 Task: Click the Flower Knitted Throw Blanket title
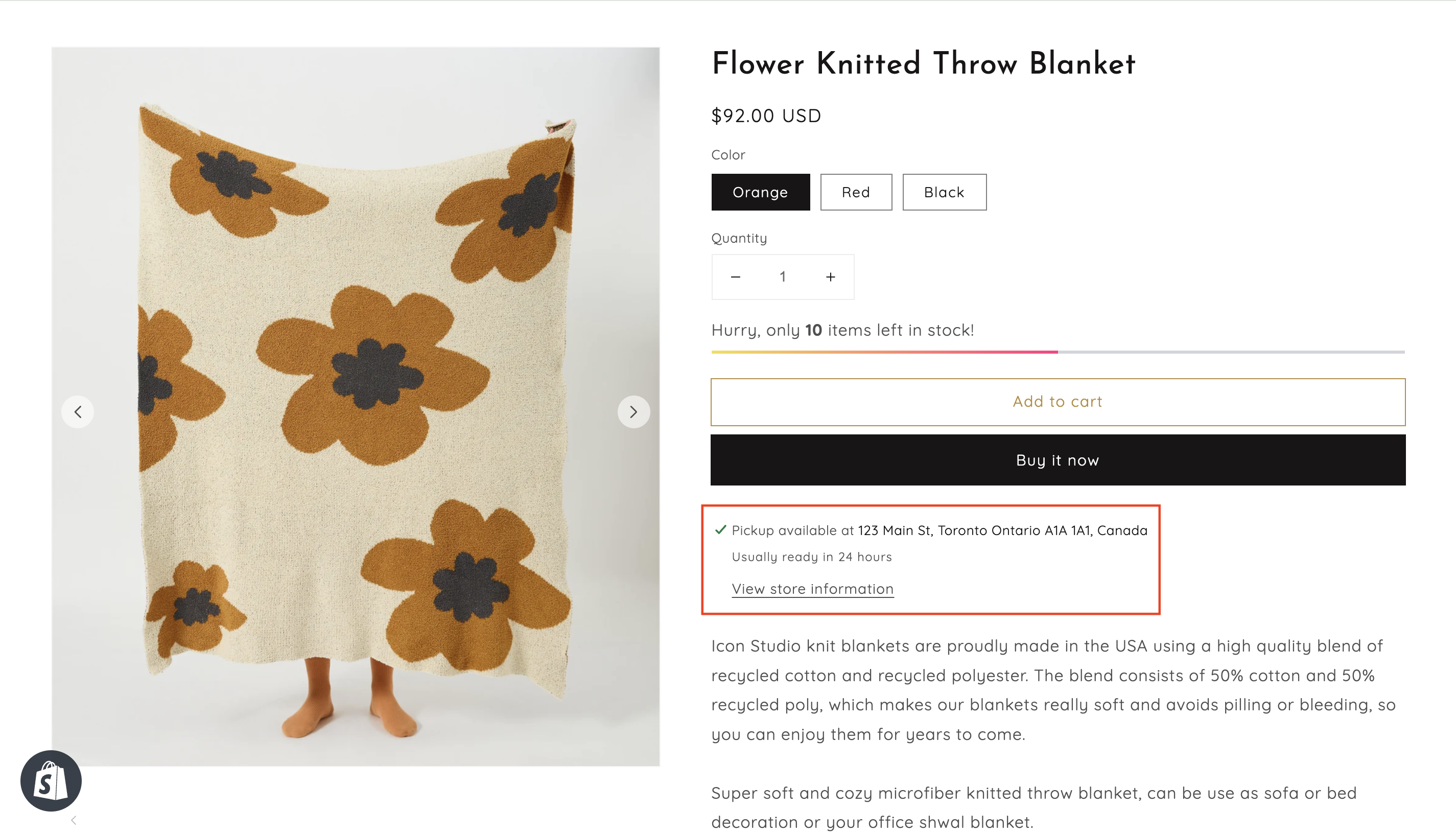point(923,63)
